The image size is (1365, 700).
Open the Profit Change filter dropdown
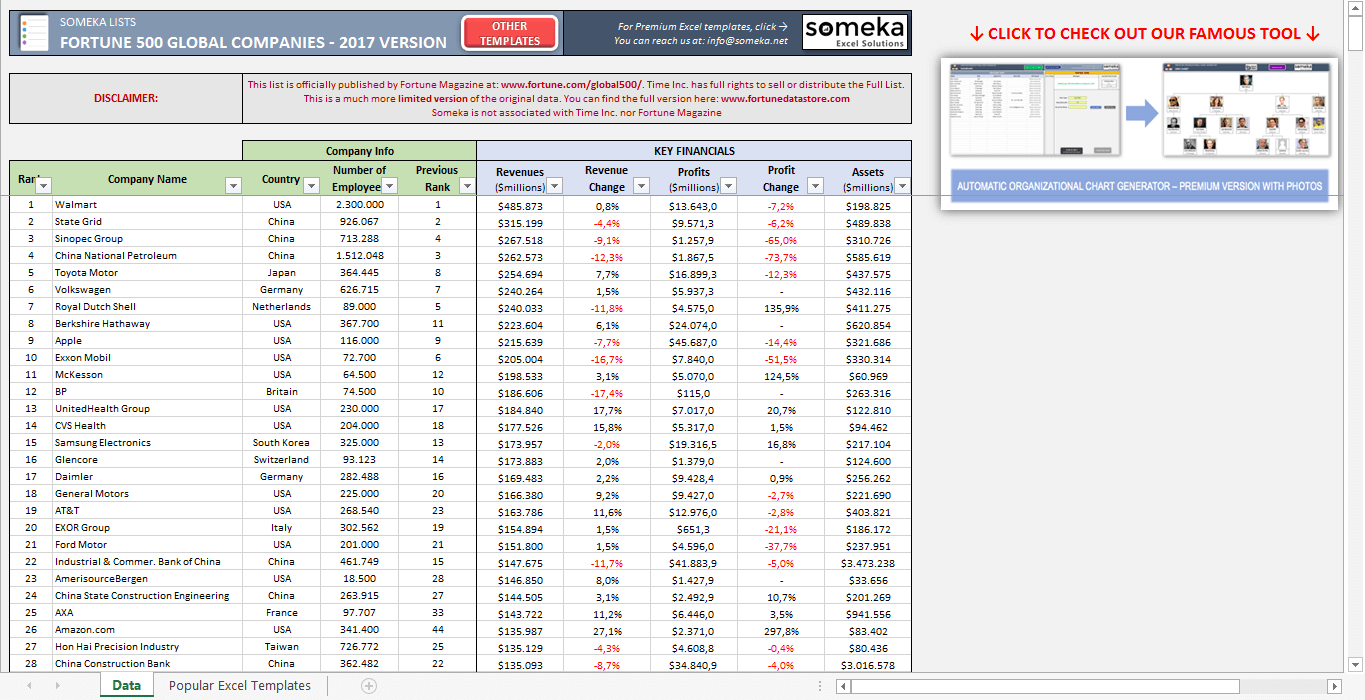[x=815, y=186]
